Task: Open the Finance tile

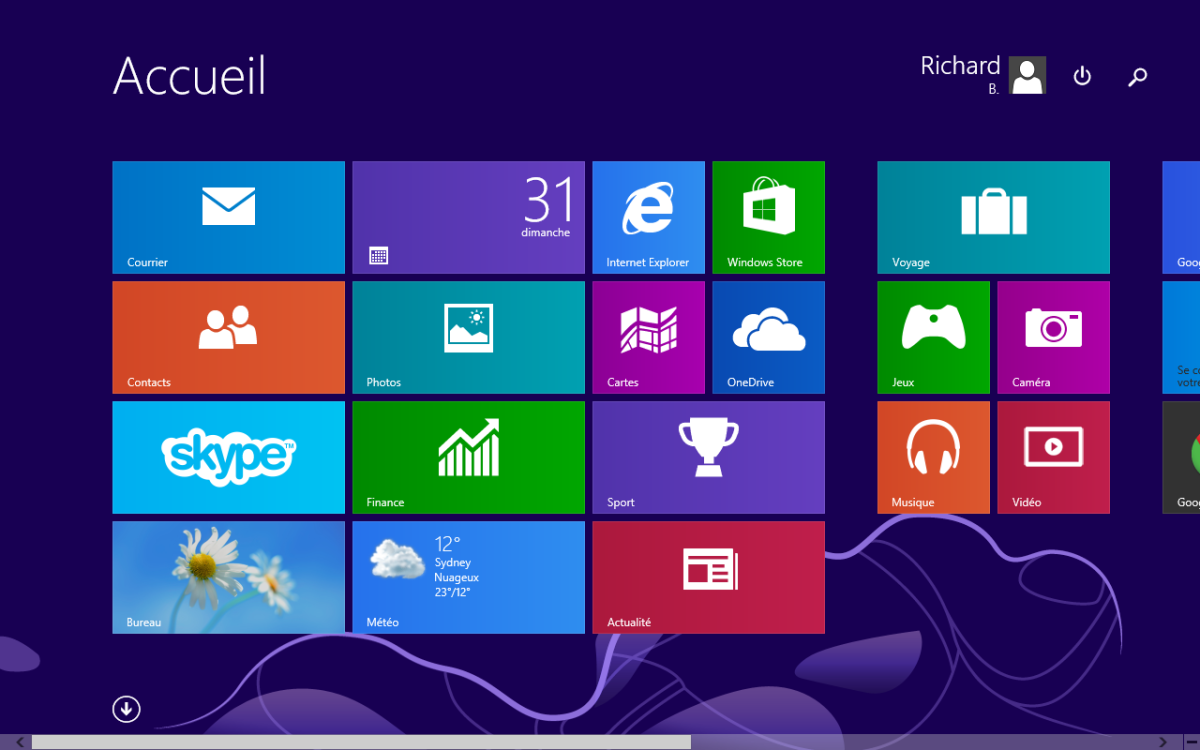Action: [468, 457]
